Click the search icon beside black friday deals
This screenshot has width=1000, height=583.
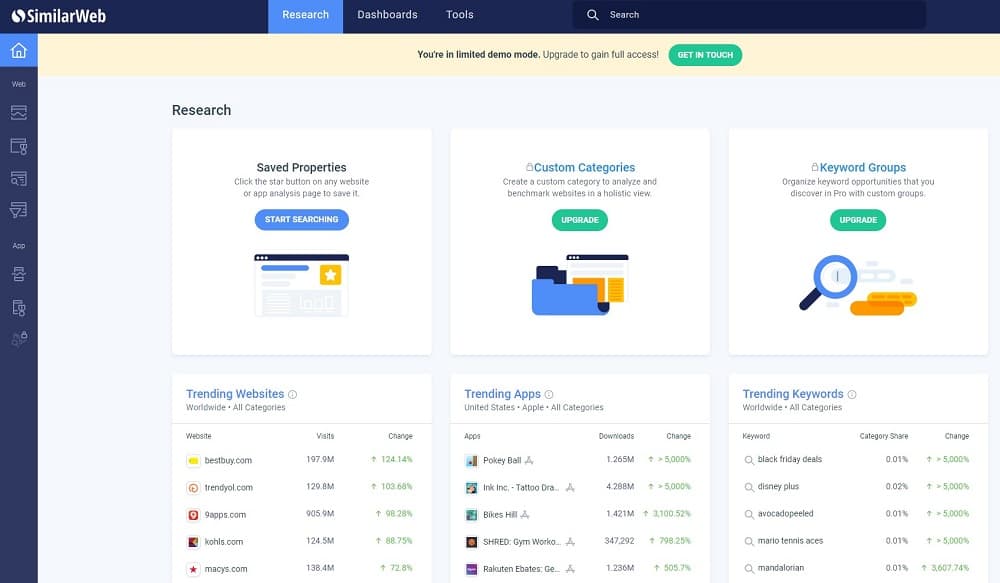tap(749, 460)
